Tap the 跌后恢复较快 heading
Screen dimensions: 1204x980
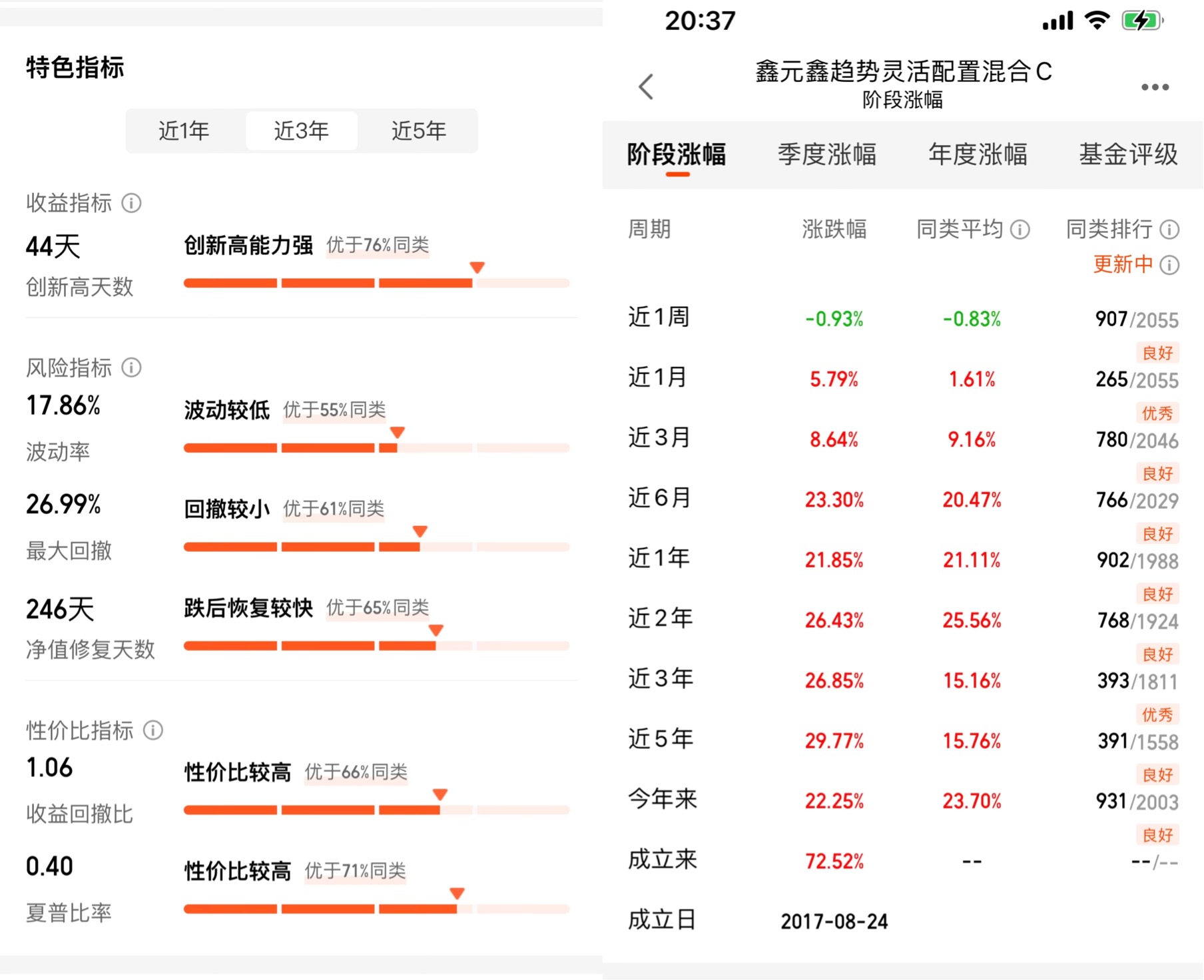248,607
